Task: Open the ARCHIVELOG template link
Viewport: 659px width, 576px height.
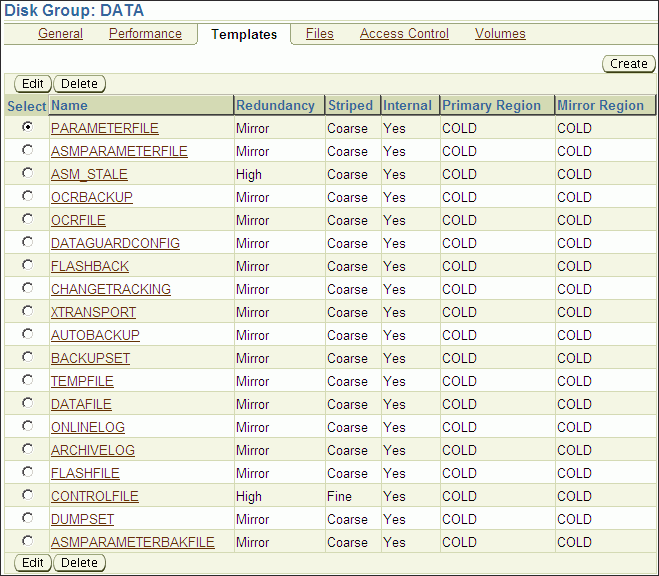Action: [x=93, y=450]
